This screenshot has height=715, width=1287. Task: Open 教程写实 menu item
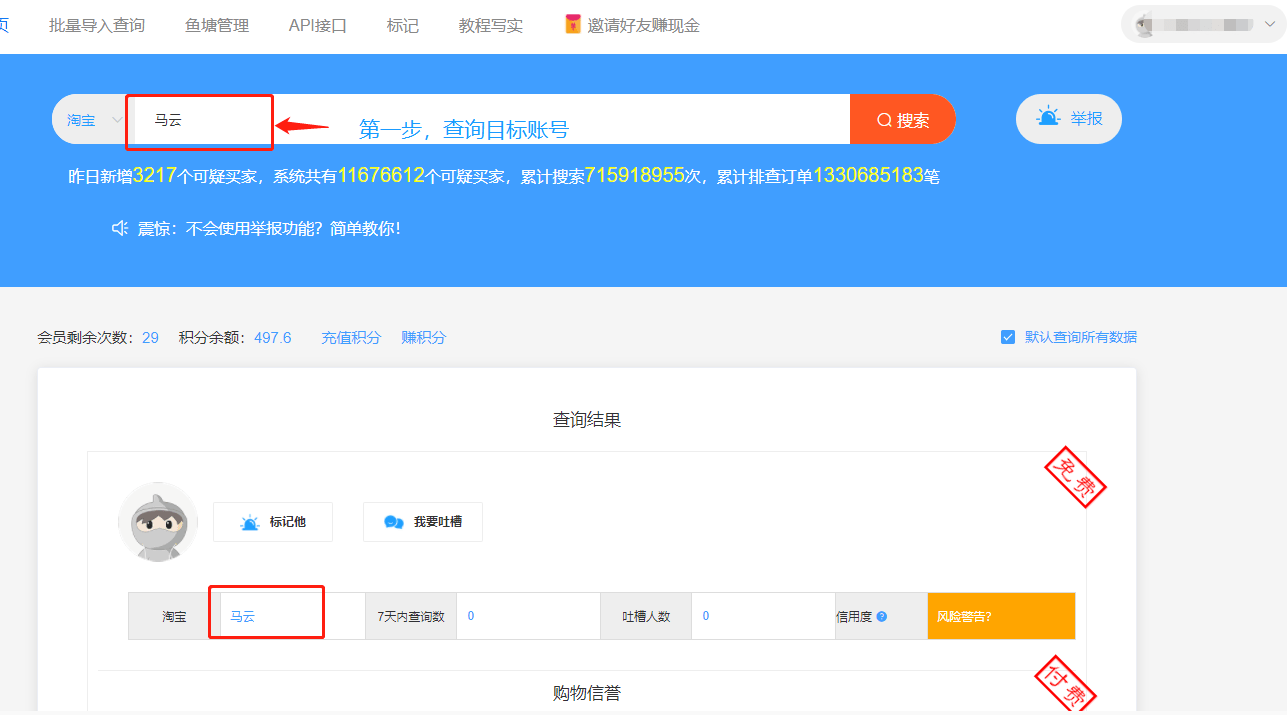[491, 26]
